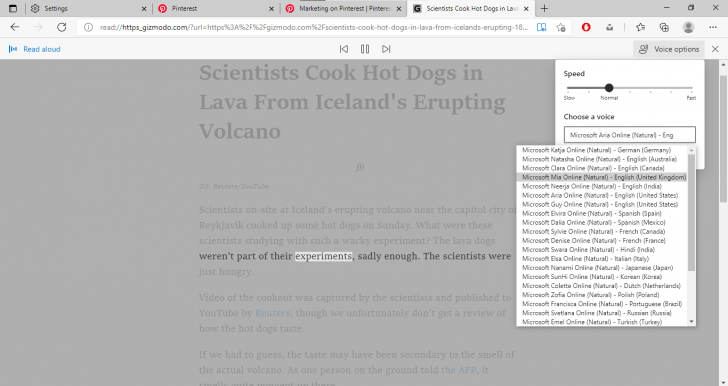Open the Opera red extension icon
Screen dimensions: 728x386
[x=586, y=27]
